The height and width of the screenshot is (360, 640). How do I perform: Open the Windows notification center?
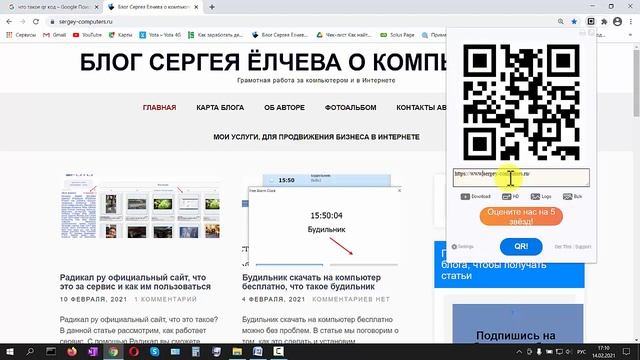627,351
